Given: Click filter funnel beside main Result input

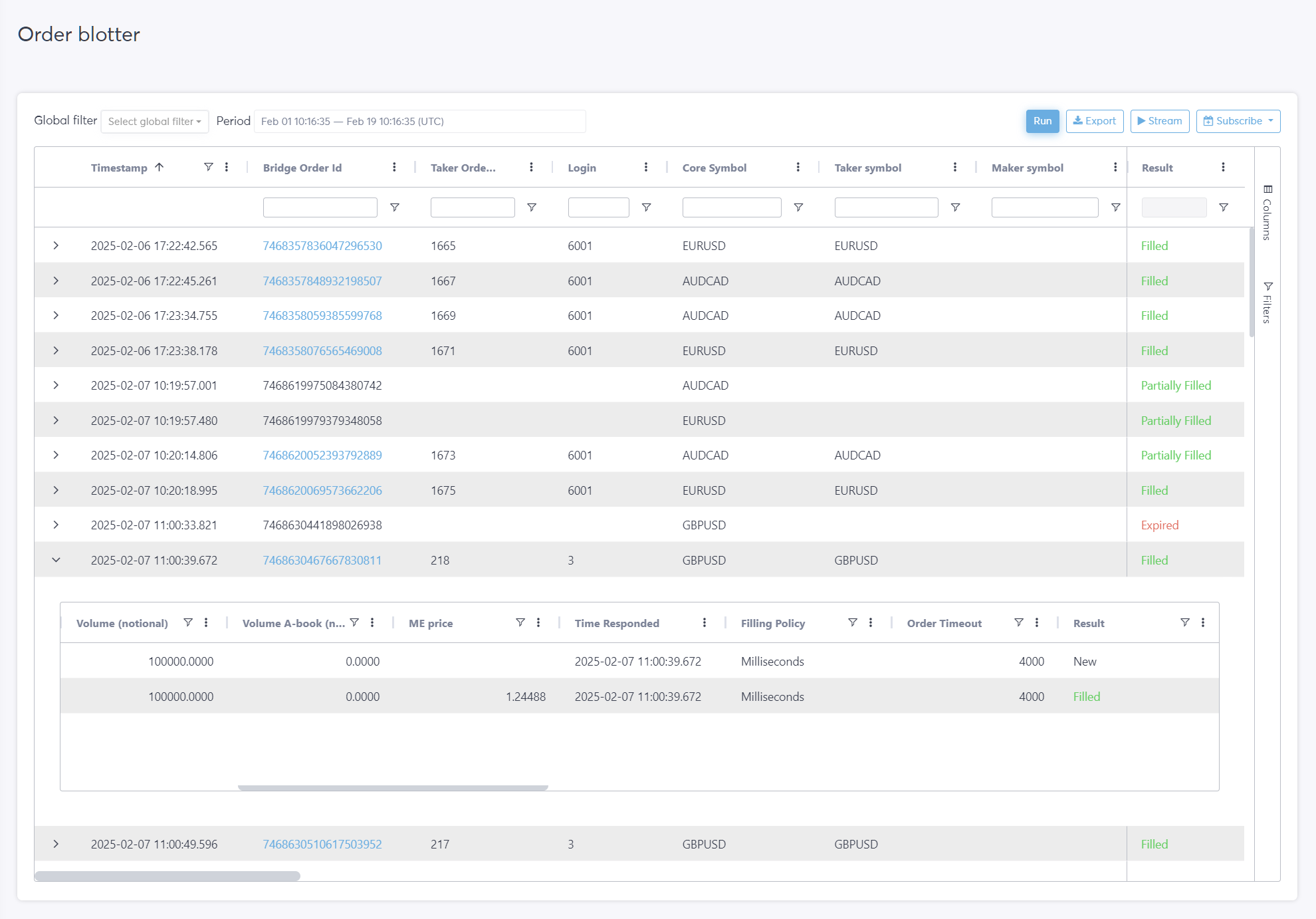Looking at the screenshot, I should pos(1224,207).
